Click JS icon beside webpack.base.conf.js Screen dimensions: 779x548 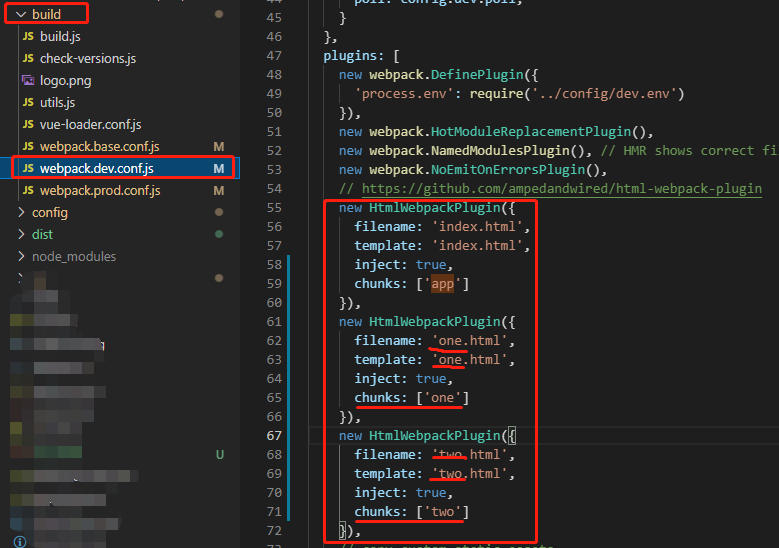coord(28,147)
